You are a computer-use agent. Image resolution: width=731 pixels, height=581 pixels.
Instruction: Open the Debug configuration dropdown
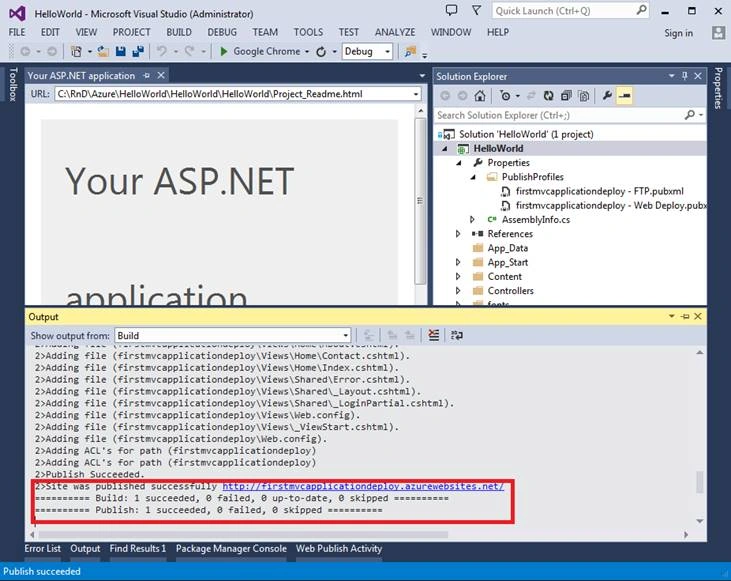367,51
